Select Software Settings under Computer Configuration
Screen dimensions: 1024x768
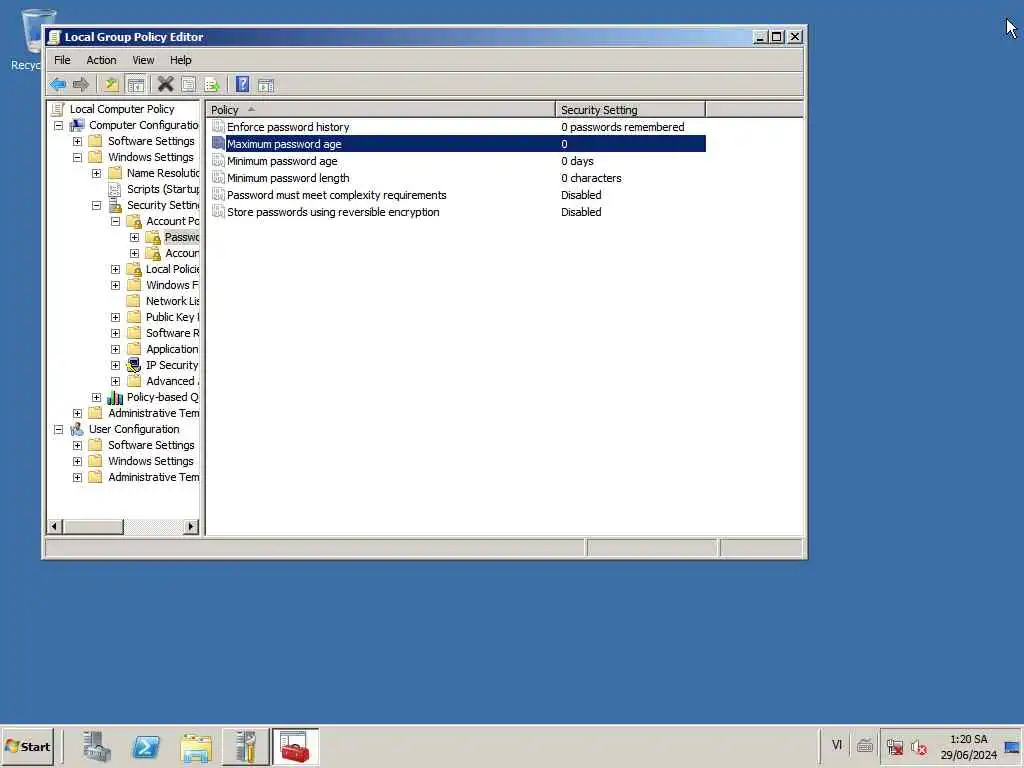[x=151, y=141]
